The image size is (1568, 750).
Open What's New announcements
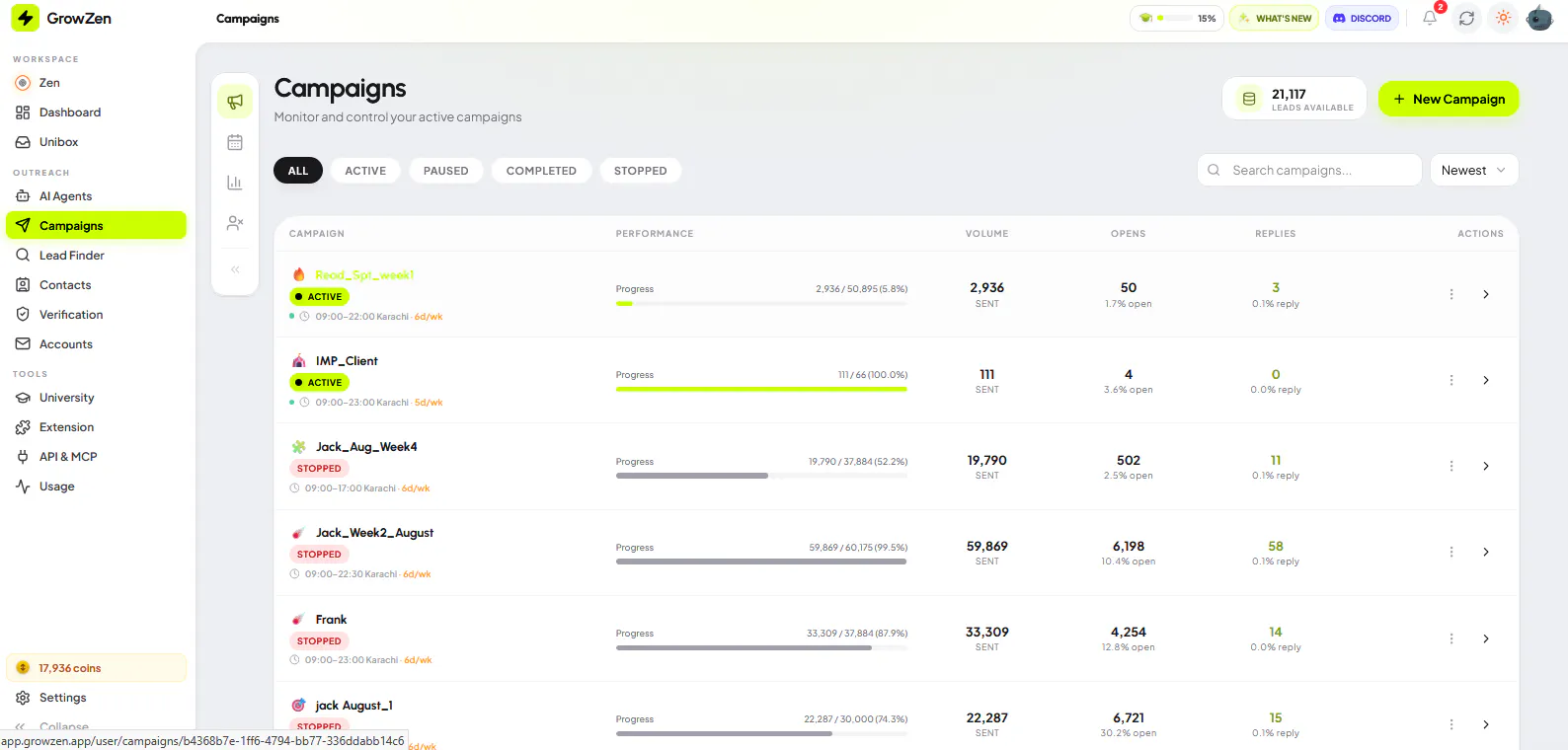1274,18
